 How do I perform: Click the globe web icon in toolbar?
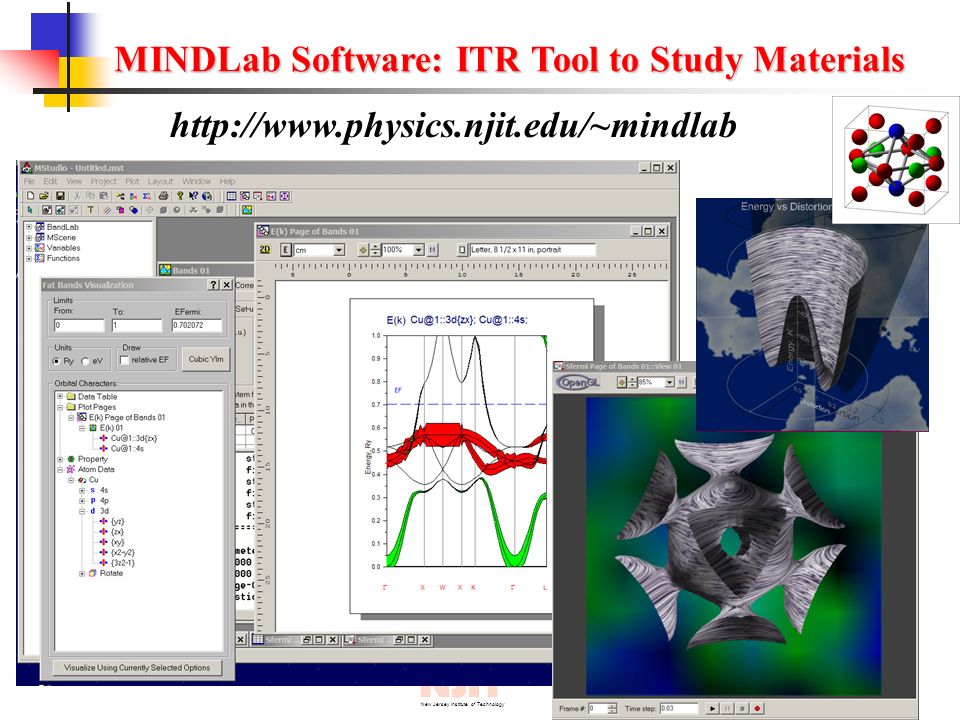tap(207, 196)
